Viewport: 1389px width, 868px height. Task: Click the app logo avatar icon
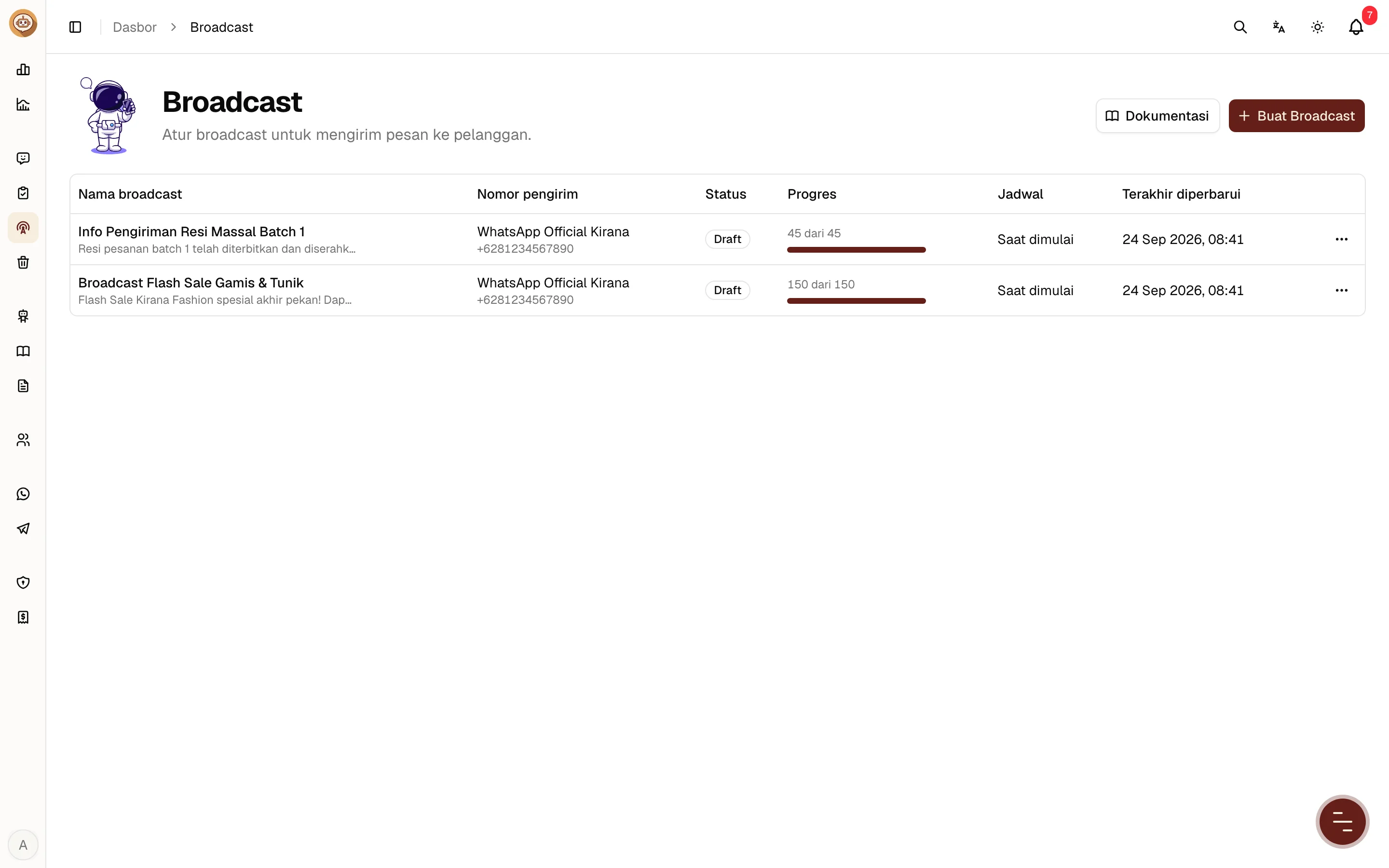click(23, 24)
